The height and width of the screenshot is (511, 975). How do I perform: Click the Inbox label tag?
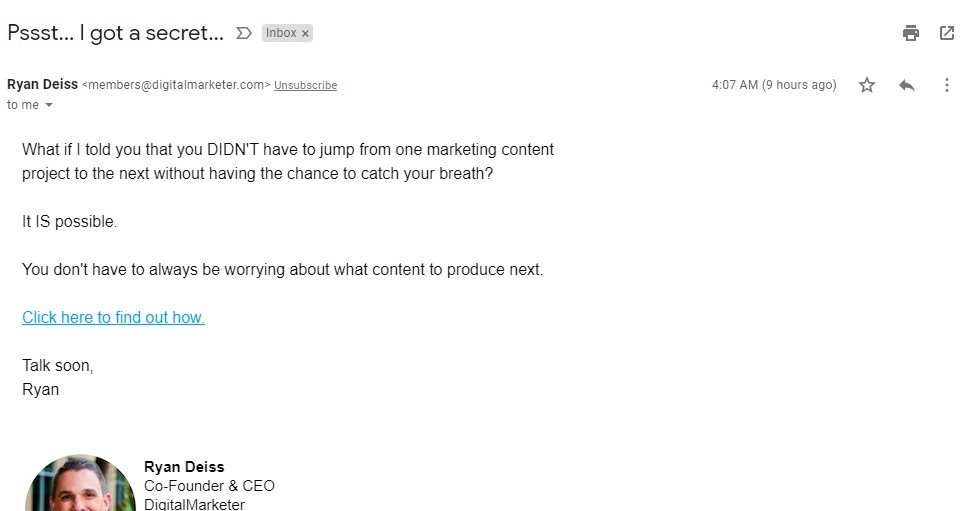281,33
